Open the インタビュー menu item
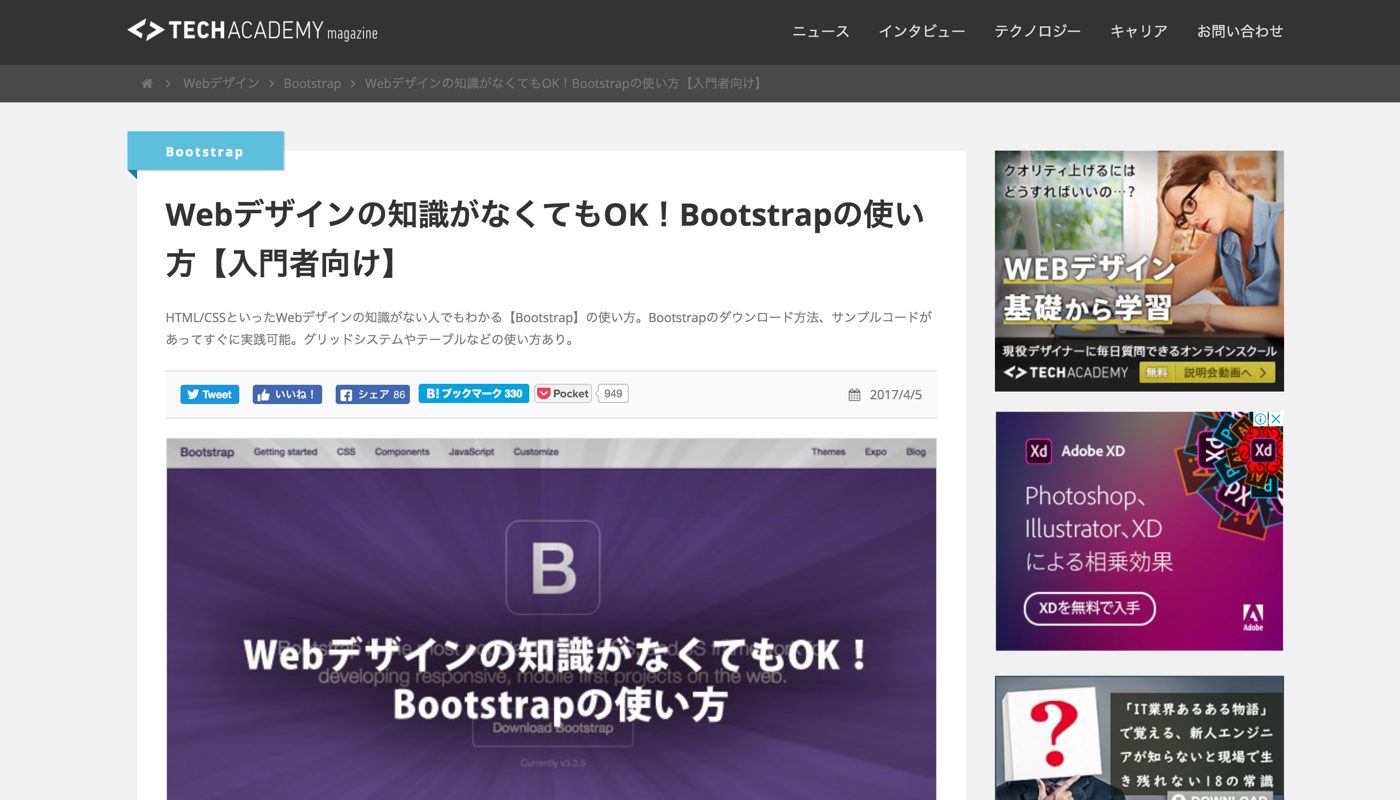Screen dimensions: 1400x800 [x=922, y=31]
